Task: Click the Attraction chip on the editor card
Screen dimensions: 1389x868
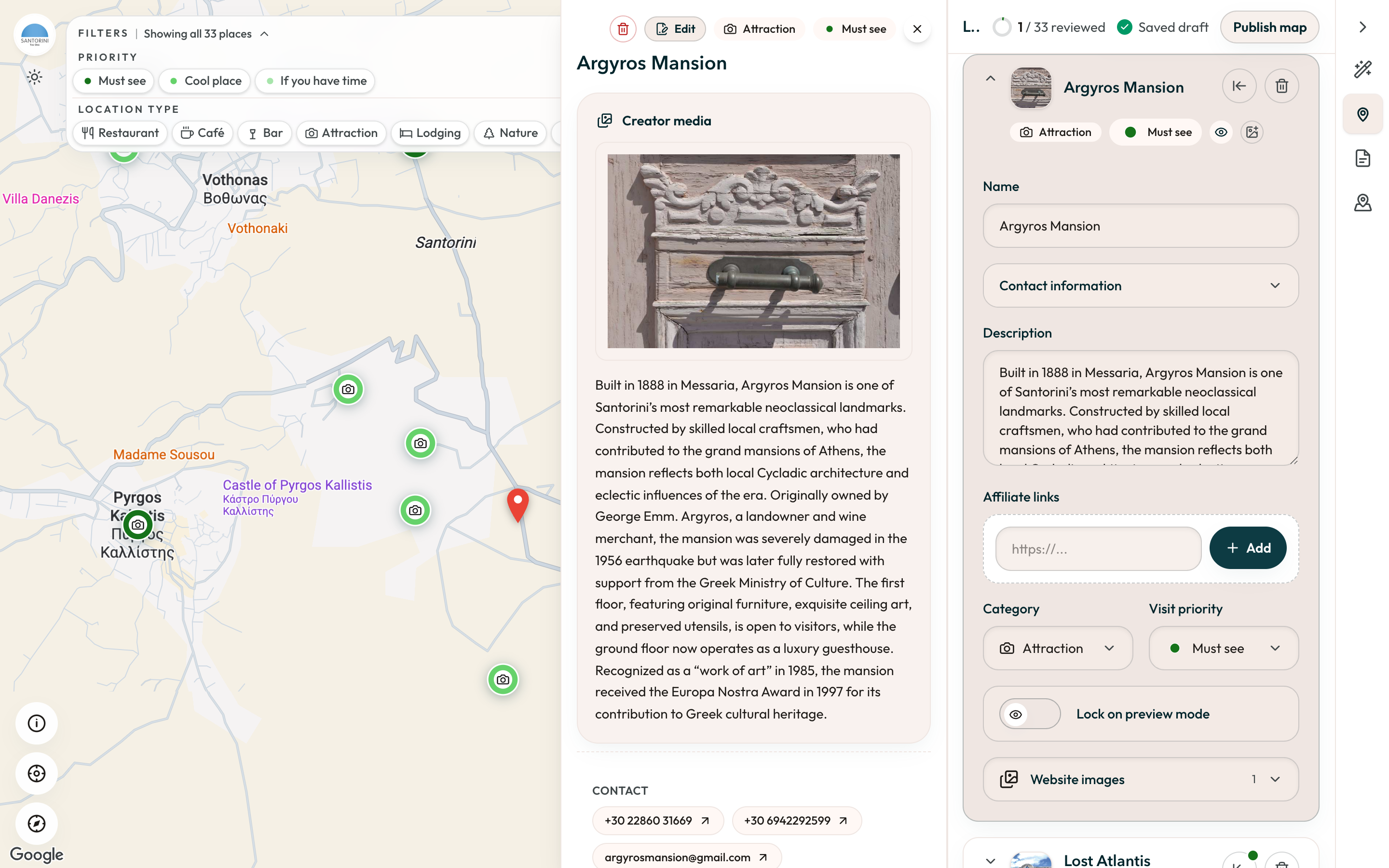Action: tap(1056, 132)
